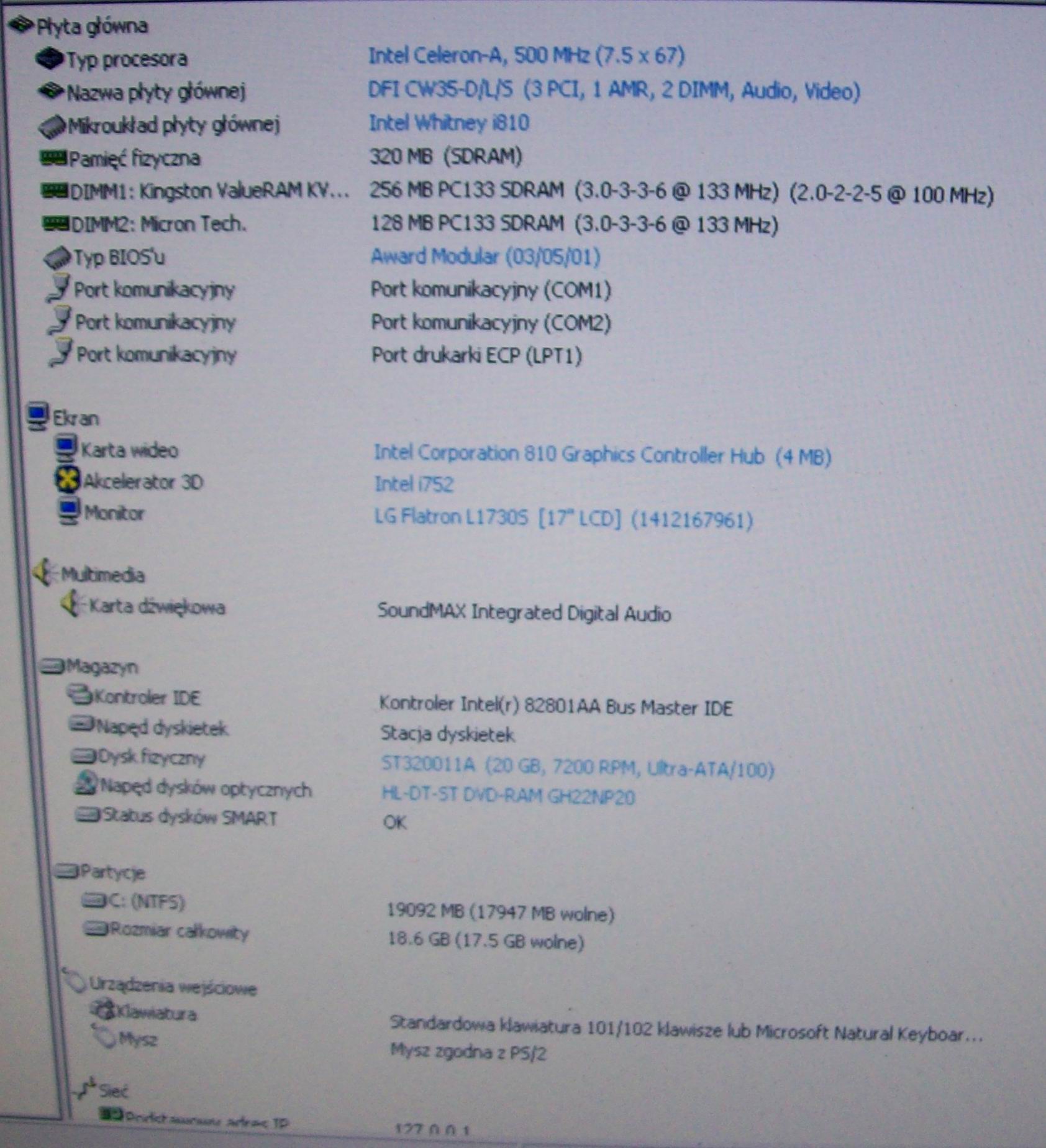Select the Kontroler IDE label

pos(147,698)
